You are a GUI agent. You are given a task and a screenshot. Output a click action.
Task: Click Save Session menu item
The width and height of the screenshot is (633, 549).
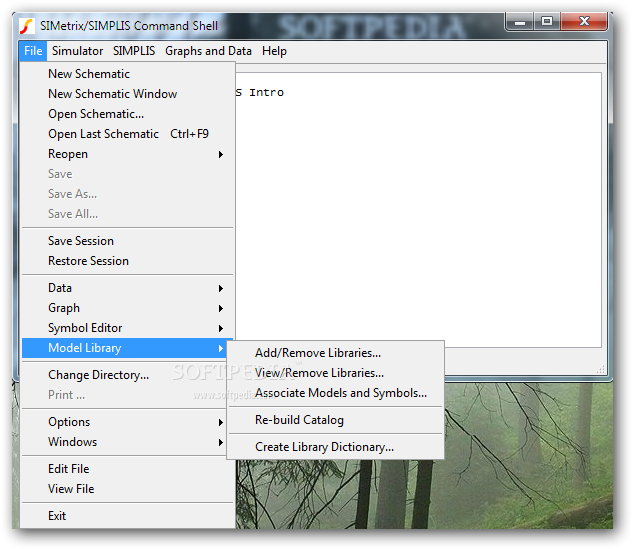128,241
